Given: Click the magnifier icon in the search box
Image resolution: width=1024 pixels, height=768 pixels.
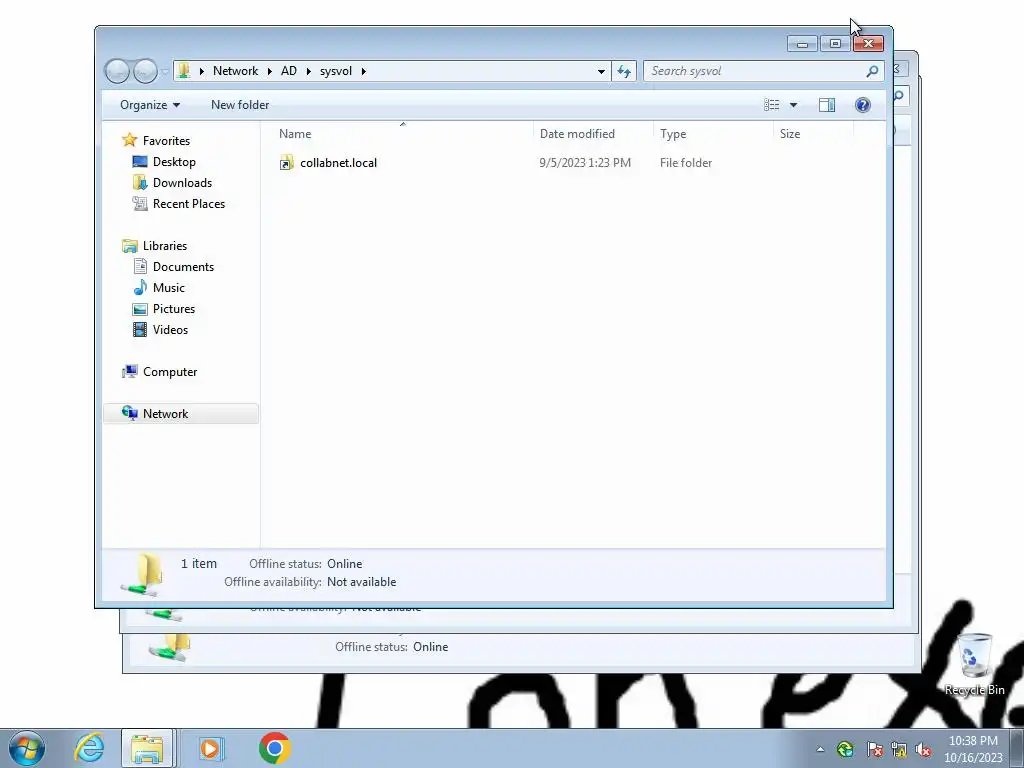Looking at the screenshot, I should 872,71.
